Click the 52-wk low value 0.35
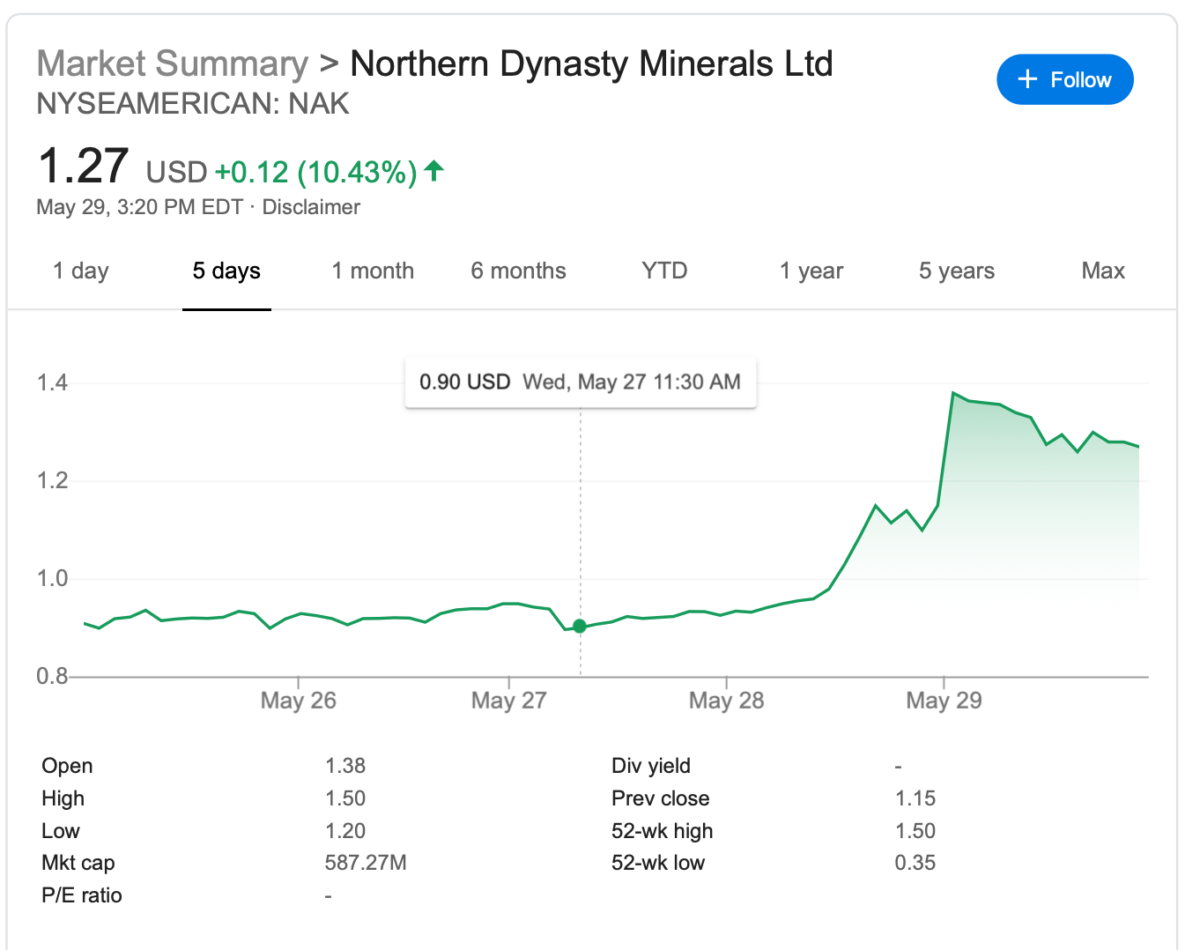The image size is (1200, 950). tap(916, 863)
